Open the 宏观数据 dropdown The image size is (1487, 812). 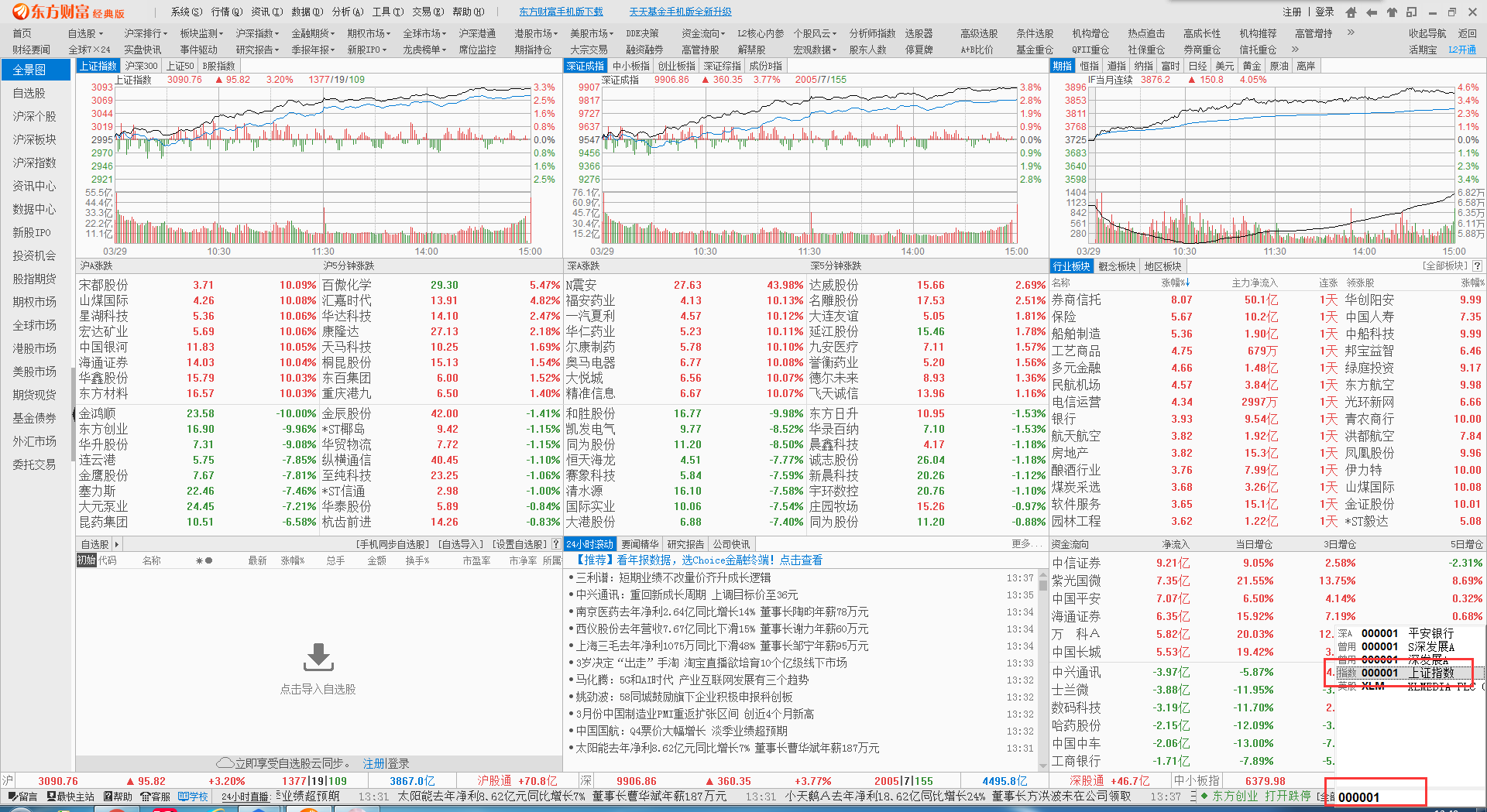pyautogui.click(x=815, y=50)
